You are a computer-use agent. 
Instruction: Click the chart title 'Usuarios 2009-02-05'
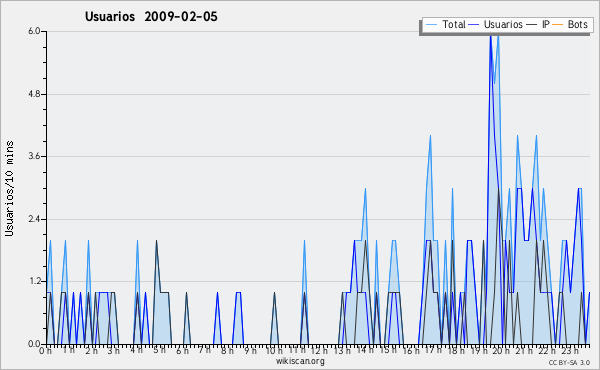151,17
